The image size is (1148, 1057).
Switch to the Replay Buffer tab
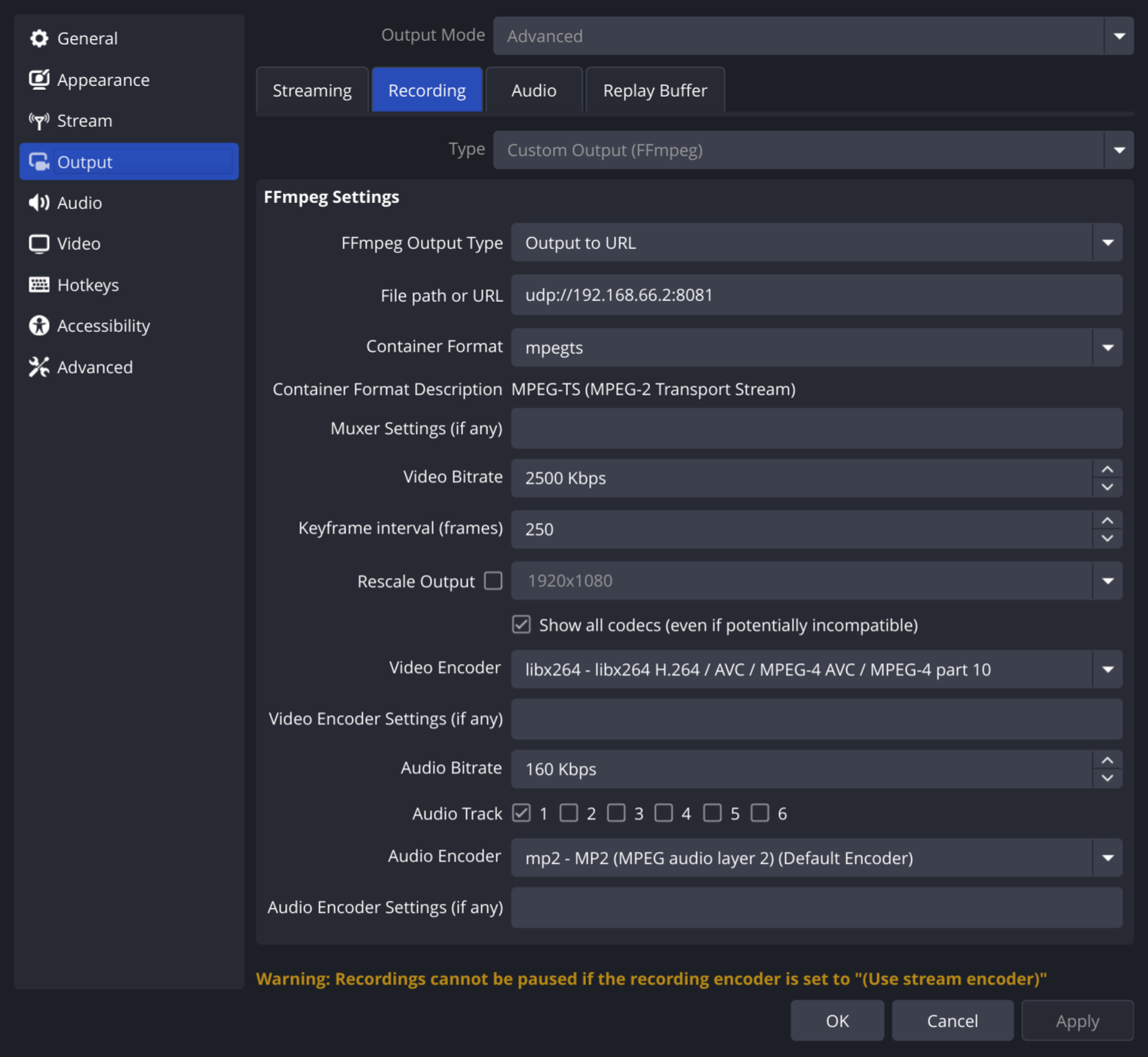654,89
